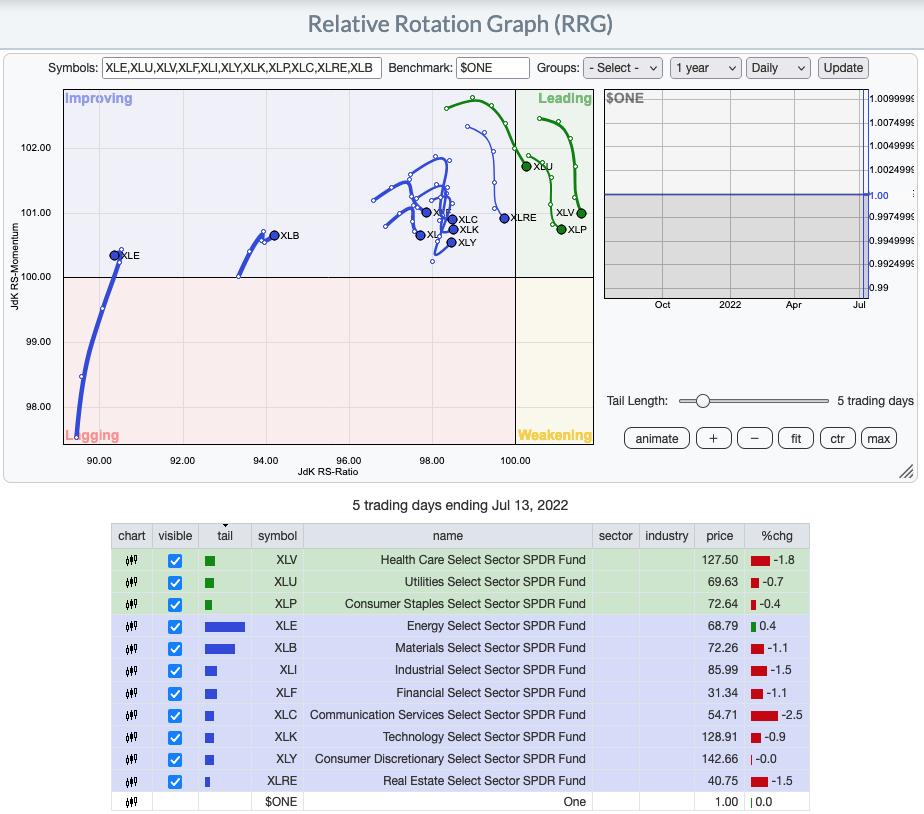Click the XLB blue tail color bar
The height and width of the screenshot is (814, 924).
219,649
